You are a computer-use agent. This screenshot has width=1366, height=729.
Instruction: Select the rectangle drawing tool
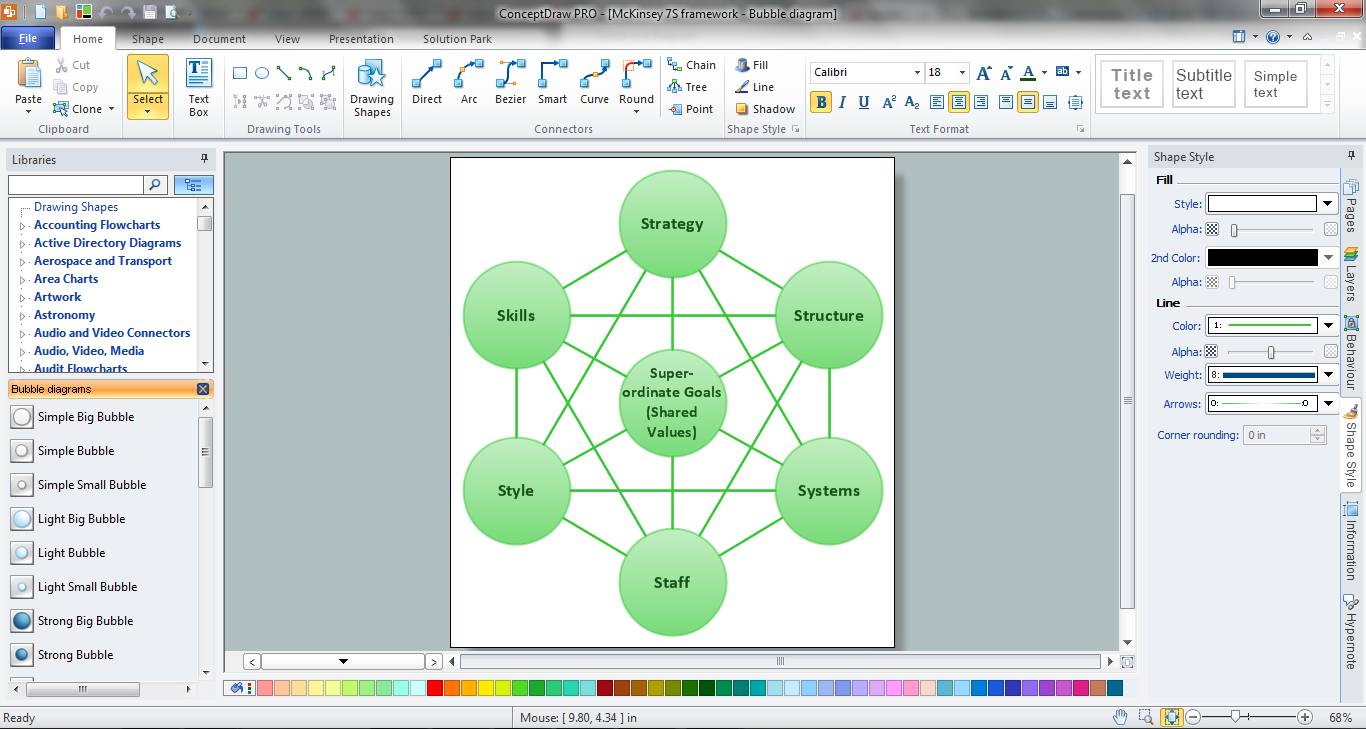240,72
